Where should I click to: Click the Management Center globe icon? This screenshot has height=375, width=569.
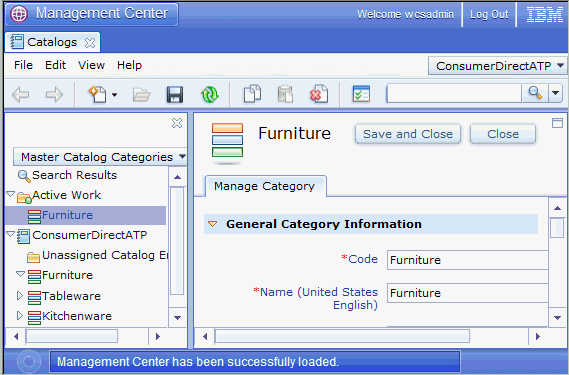point(19,14)
